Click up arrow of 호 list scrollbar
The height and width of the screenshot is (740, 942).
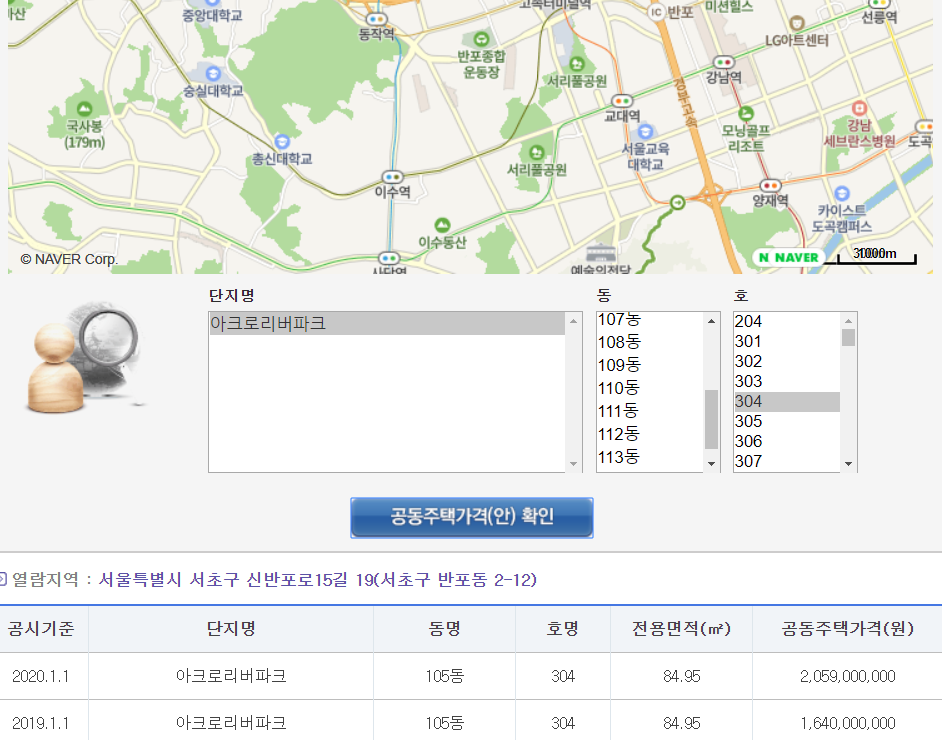pyautogui.click(x=848, y=321)
